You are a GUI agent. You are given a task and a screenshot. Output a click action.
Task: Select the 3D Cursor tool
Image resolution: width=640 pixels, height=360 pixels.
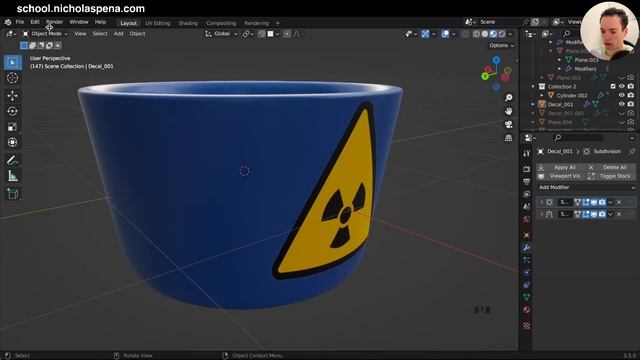(13, 78)
